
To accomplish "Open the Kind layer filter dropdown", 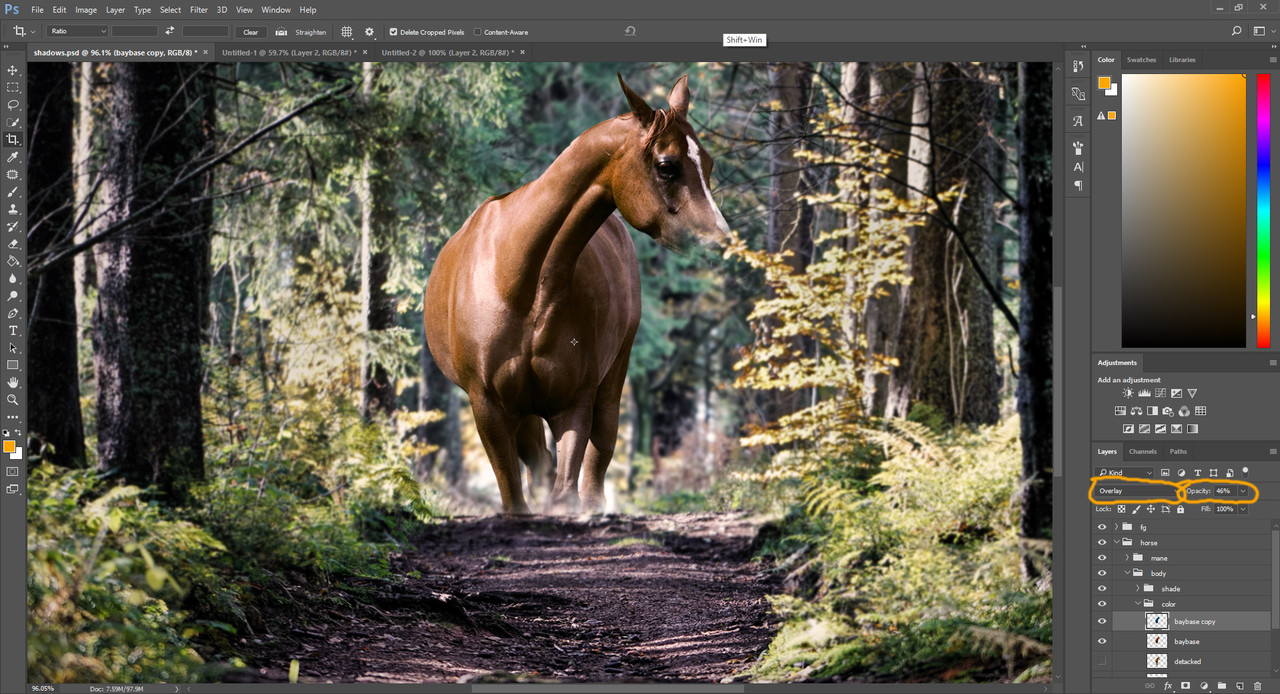I will pyautogui.click(x=1125, y=472).
